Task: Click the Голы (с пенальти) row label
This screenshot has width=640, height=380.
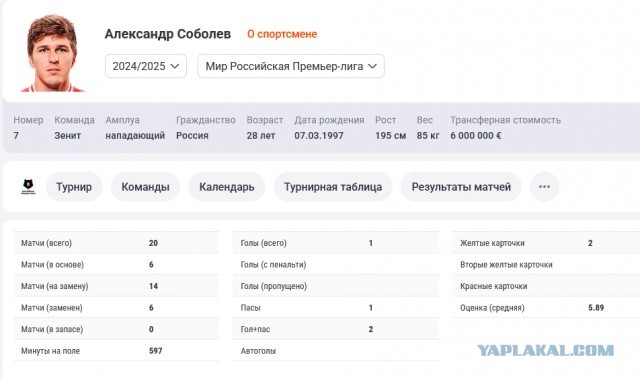Action: [x=273, y=265]
